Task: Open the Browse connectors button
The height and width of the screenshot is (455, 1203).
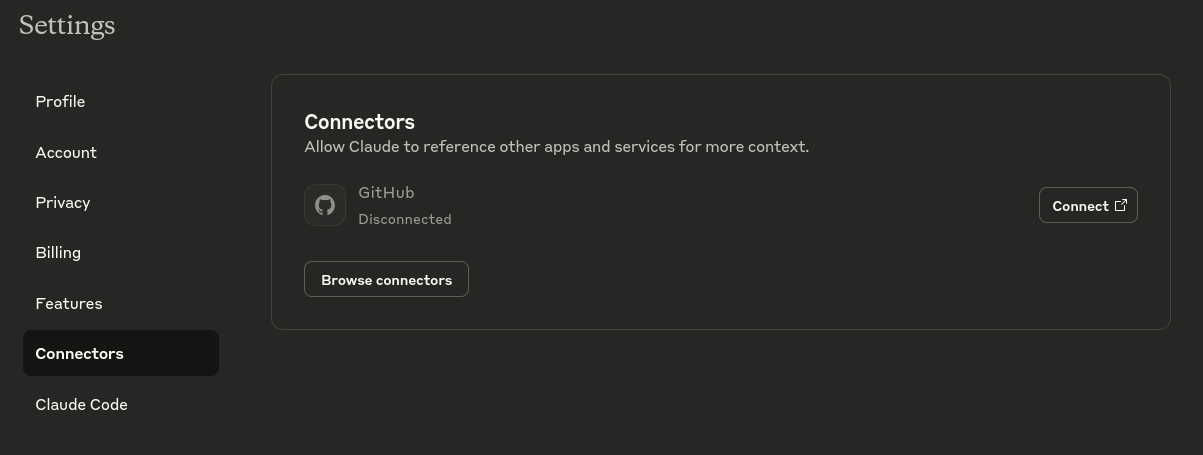Action: click(386, 280)
